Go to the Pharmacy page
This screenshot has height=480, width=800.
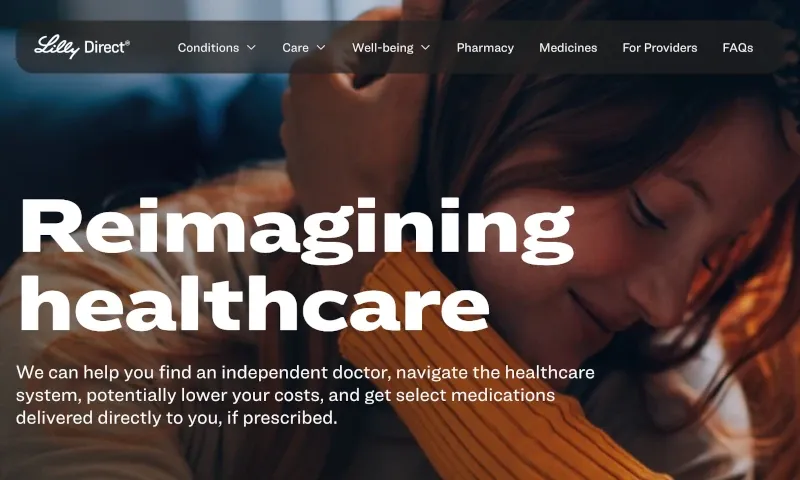485,47
